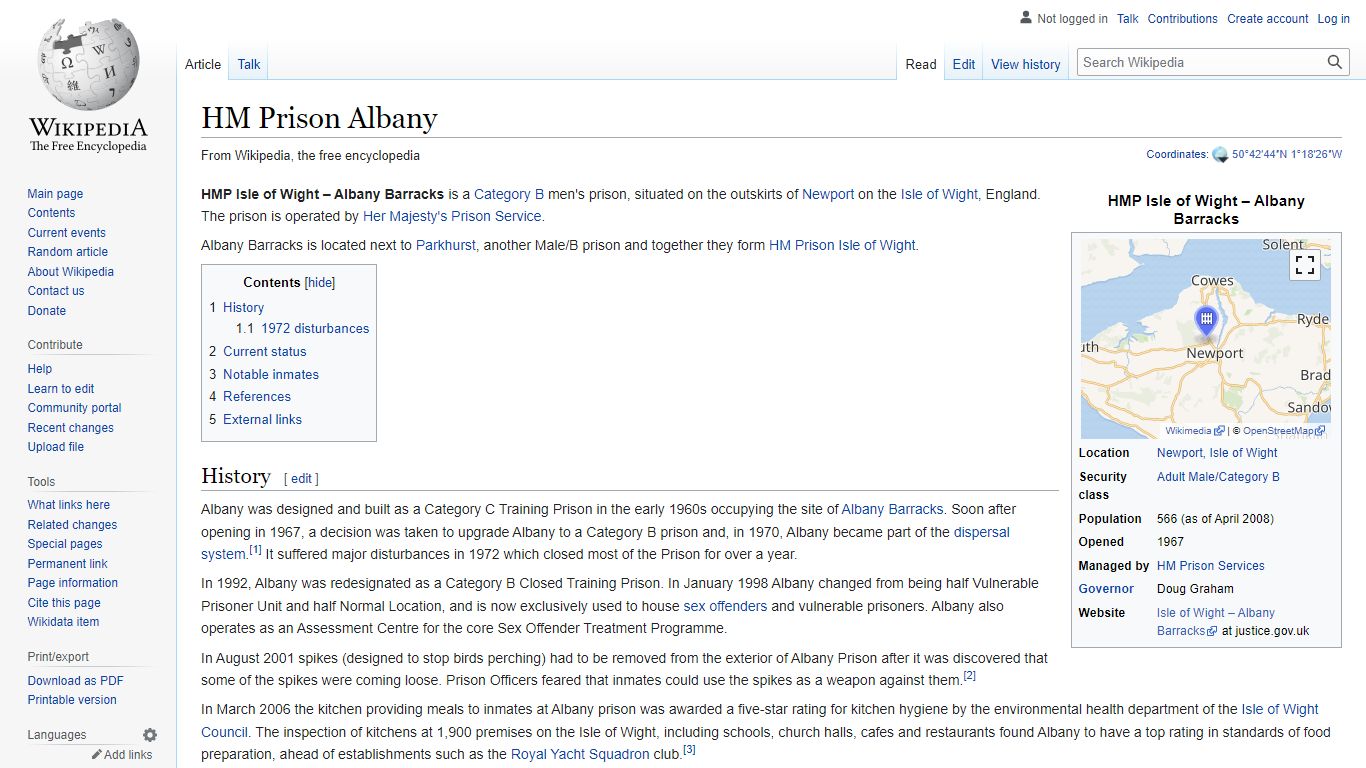This screenshot has height=768, width=1366.
Task: Open the Contributions link at the top
Action: coord(1183,19)
